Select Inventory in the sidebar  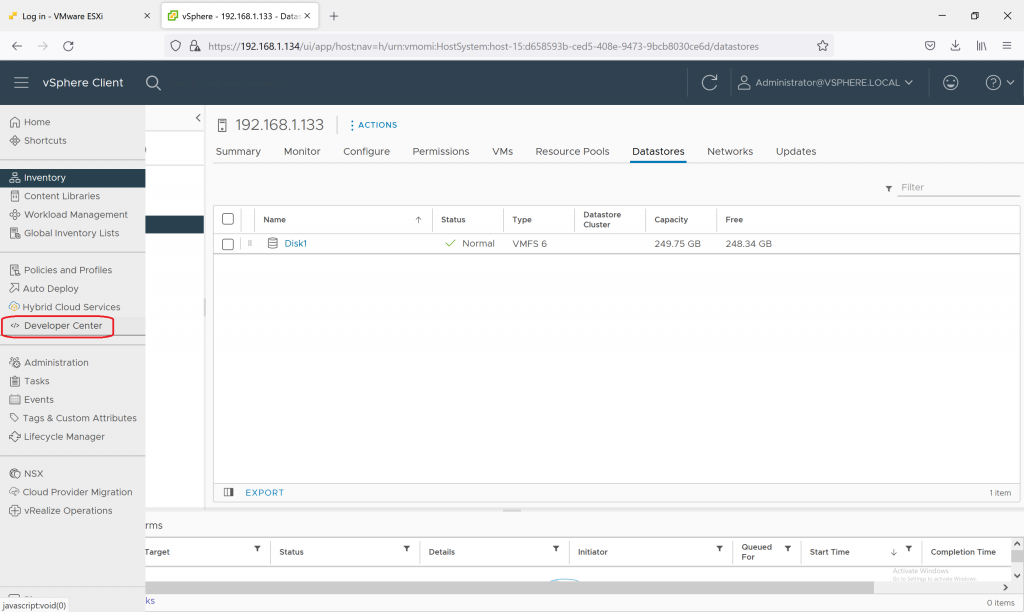click(x=72, y=178)
